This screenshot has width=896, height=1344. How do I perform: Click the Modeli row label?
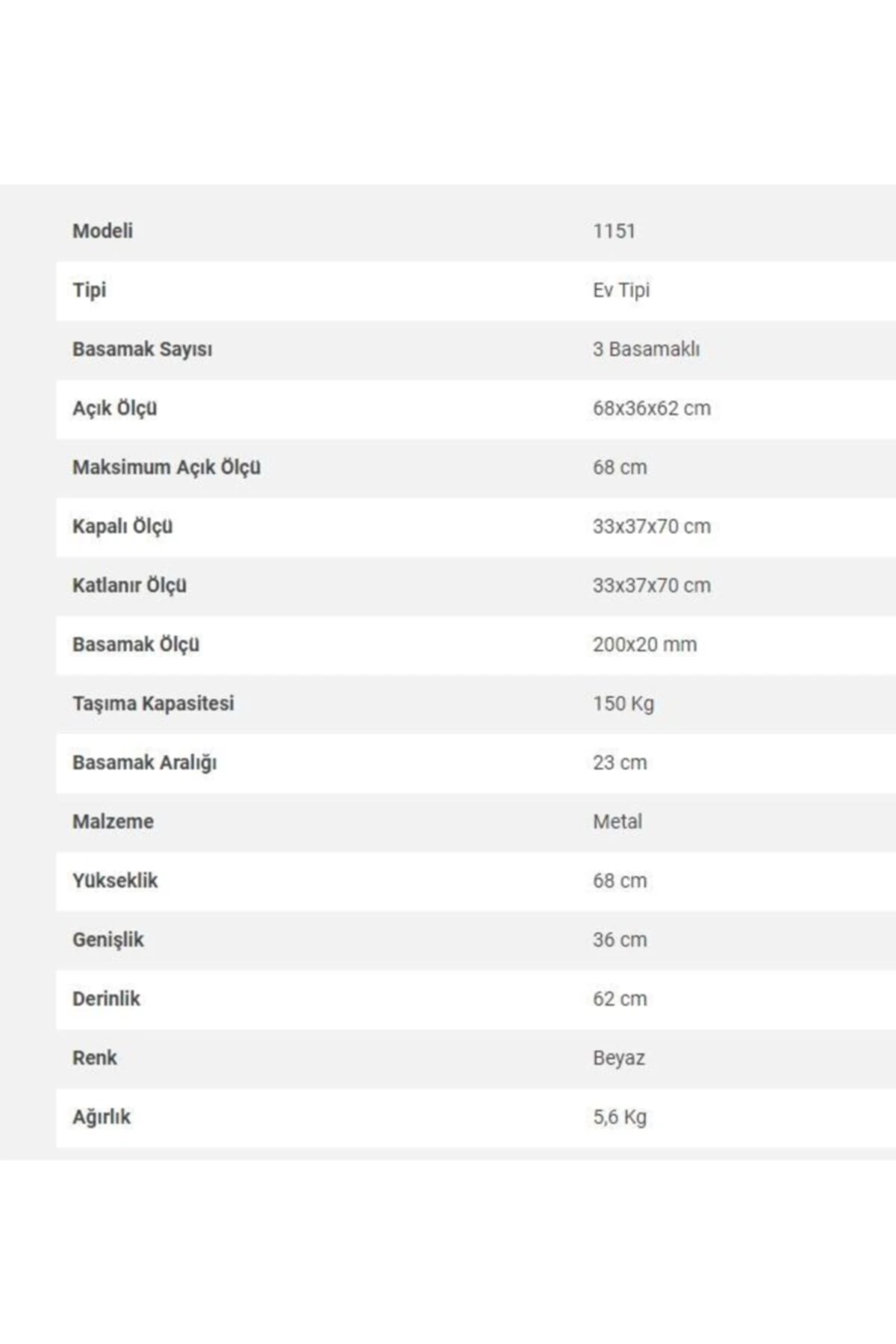coord(102,231)
